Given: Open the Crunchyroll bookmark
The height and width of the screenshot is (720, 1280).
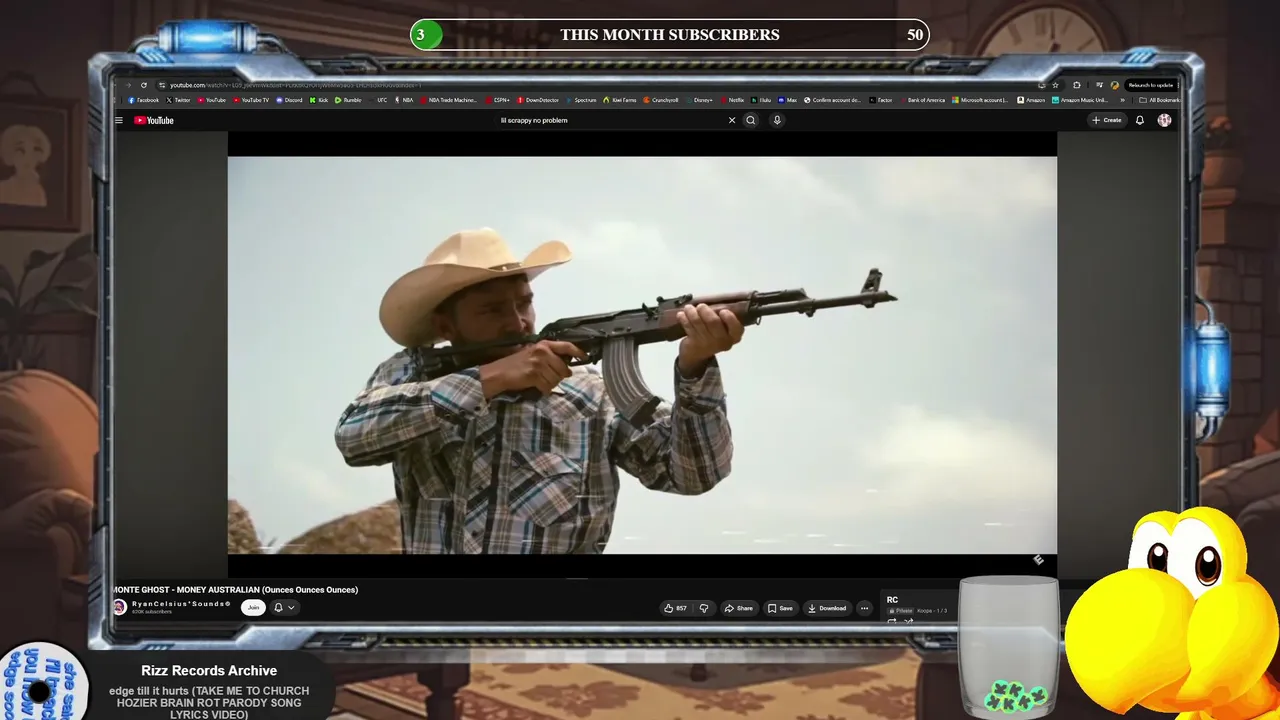Looking at the screenshot, I should pos(661,100).
